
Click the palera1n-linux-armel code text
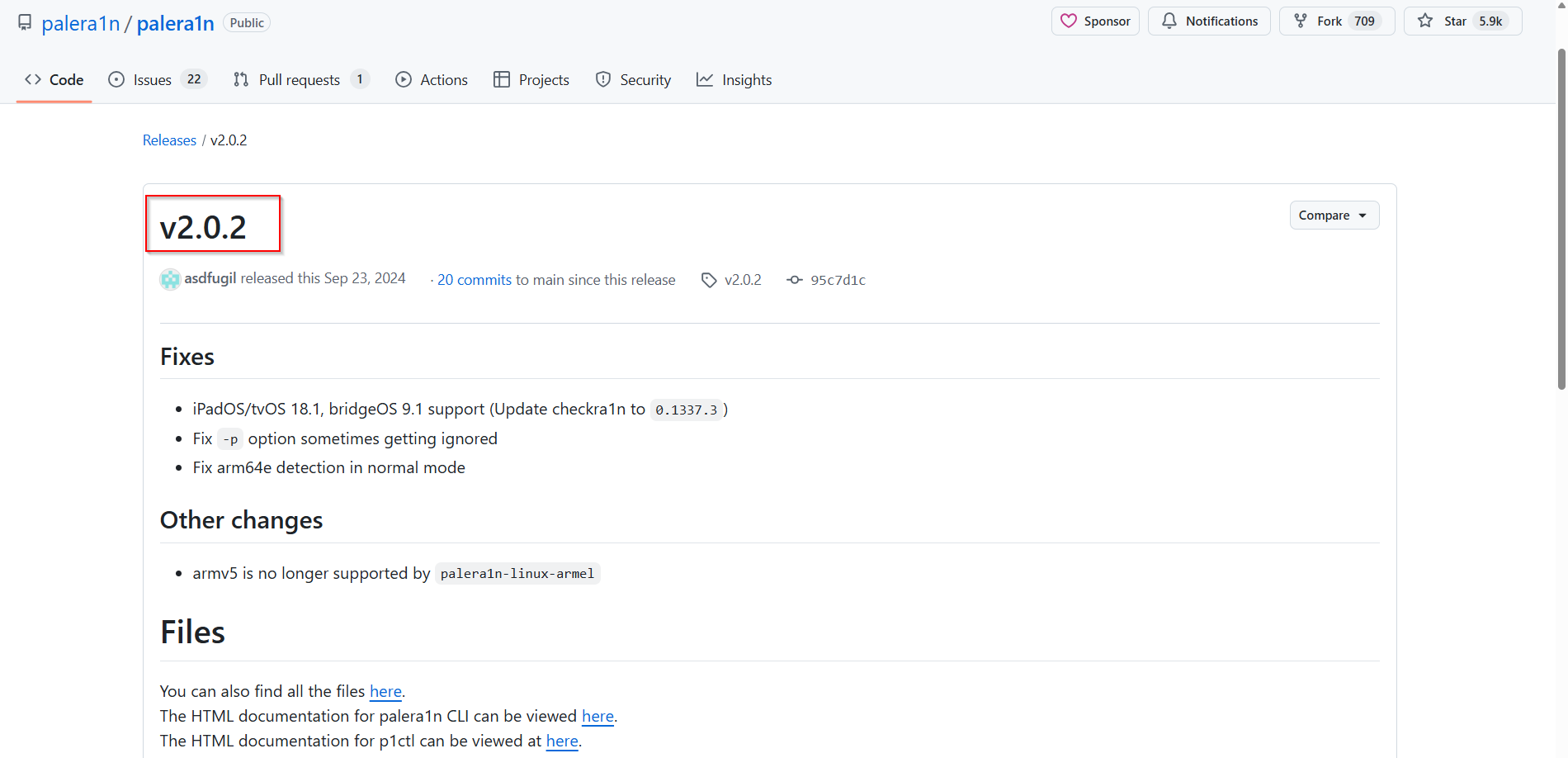pos(517,574)
